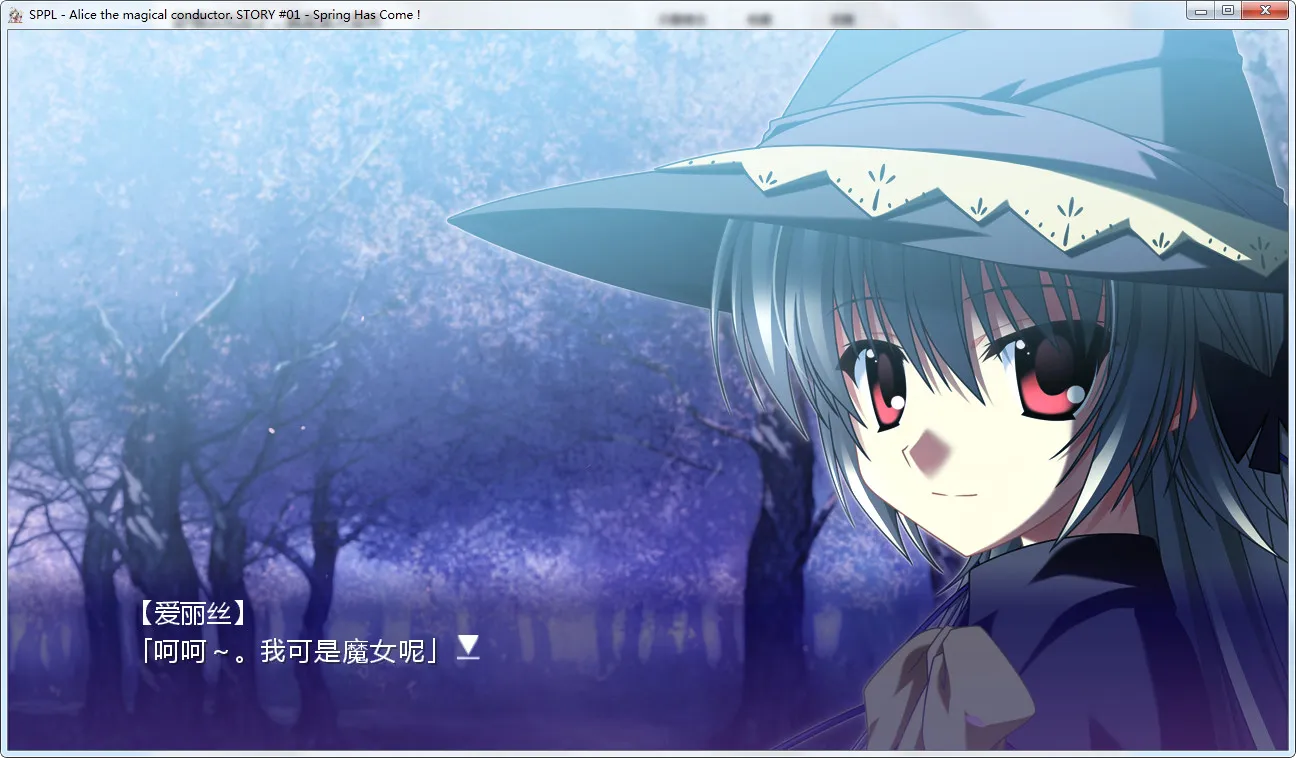Click the SPPL program icon in the title bar
1296x758 pixels.
[x=14, y=13]
